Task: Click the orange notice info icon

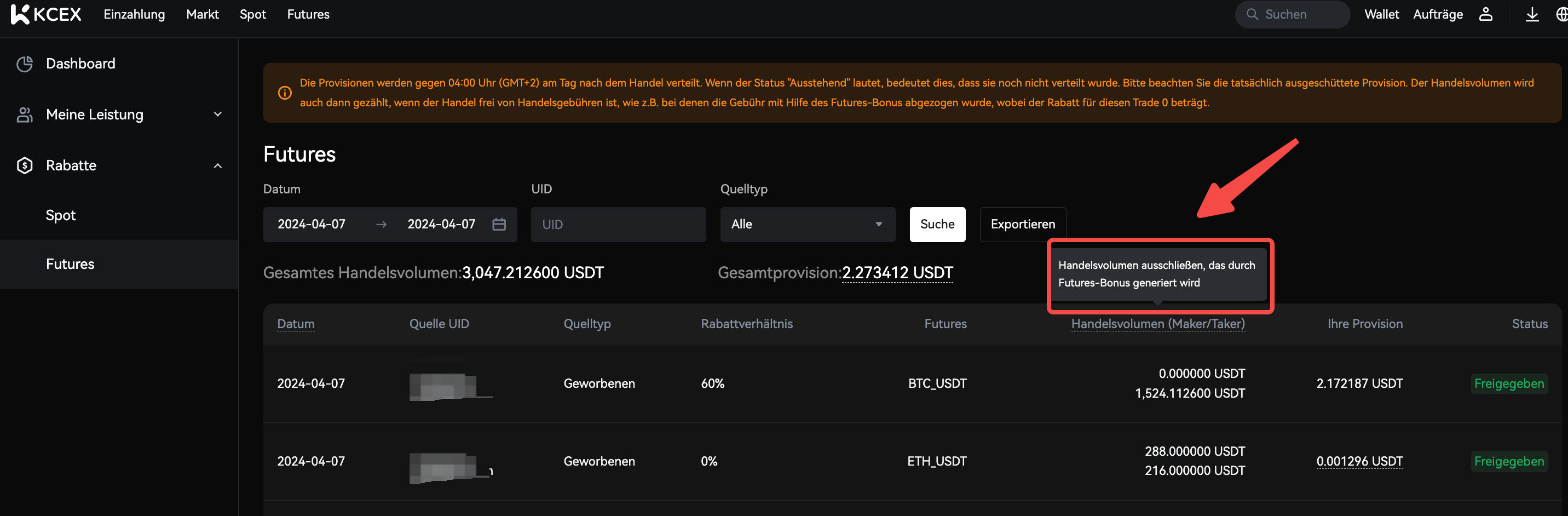Action: pyautogui.click(x=284, y=93)
